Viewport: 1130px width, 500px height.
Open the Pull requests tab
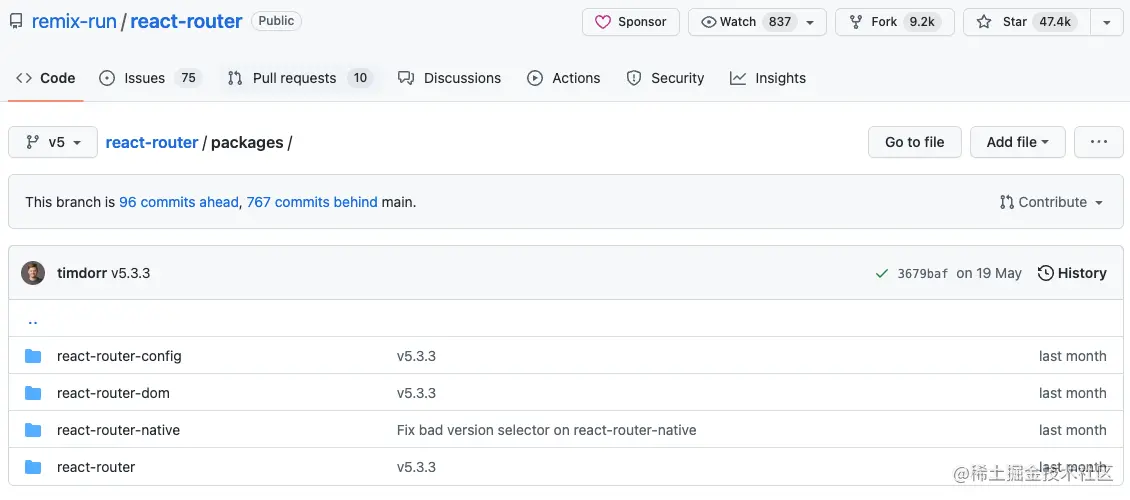point(299,78)
